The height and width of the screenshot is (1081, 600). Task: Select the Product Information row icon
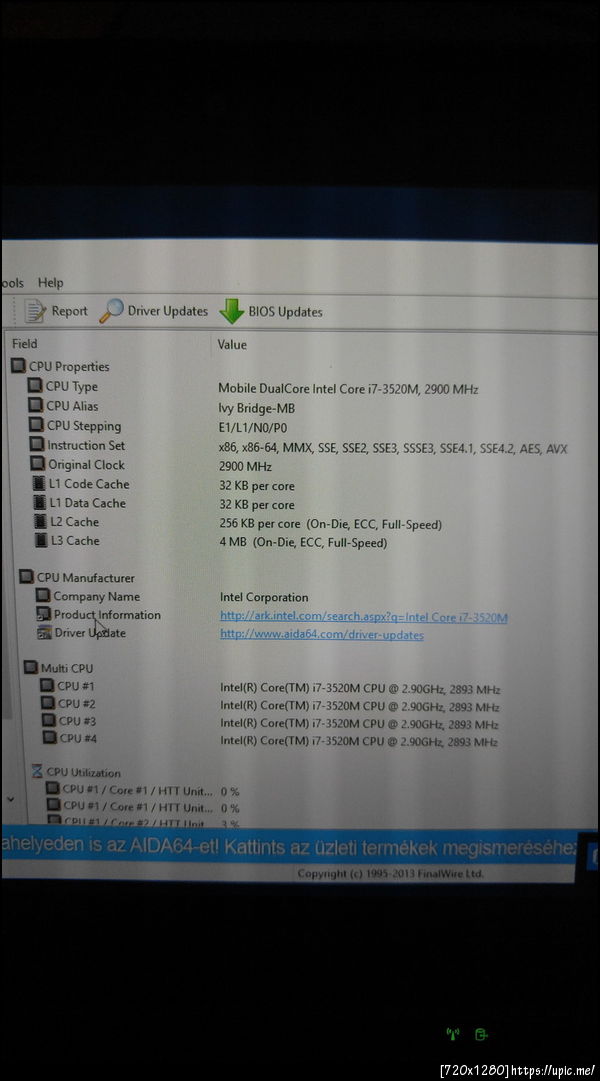coord(43,614)
